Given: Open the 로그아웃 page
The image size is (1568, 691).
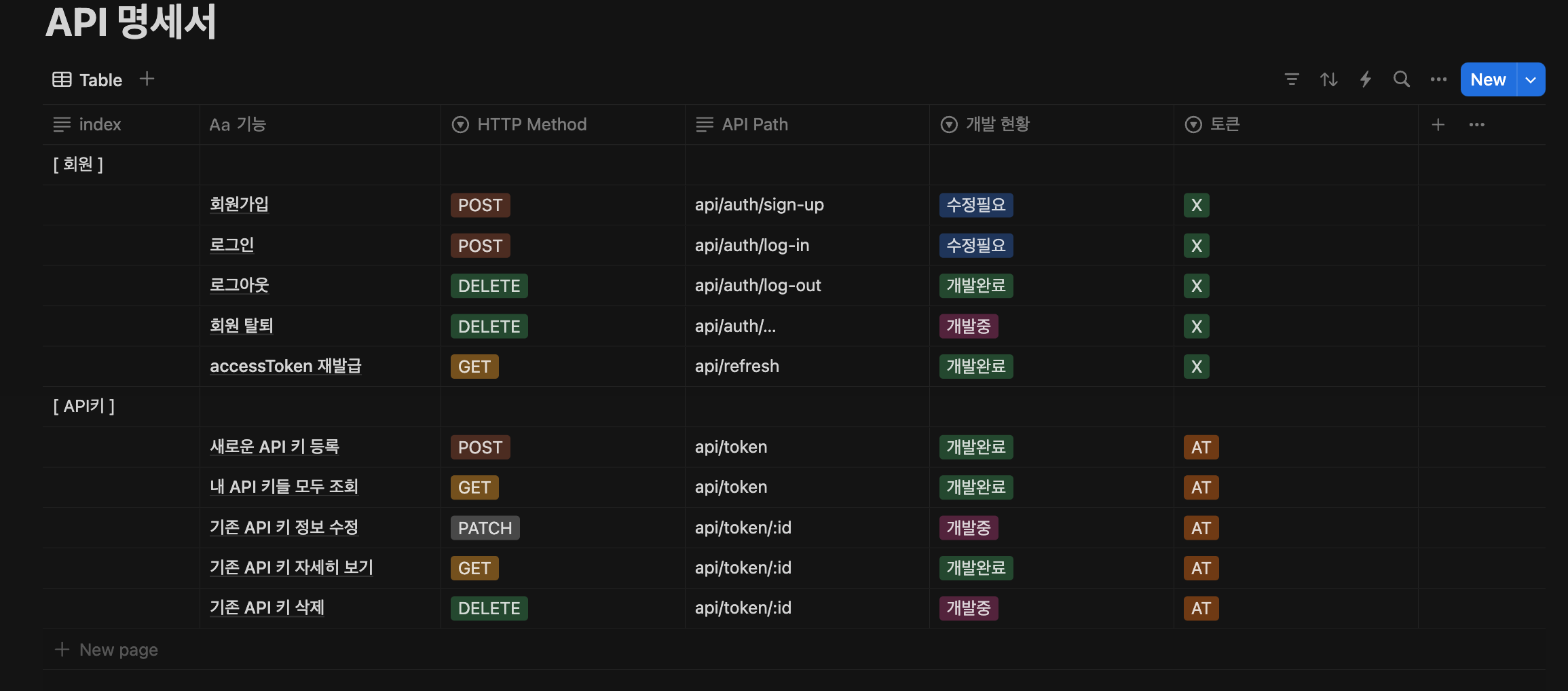Looking at the screenshot, I should tap(239, 285).
